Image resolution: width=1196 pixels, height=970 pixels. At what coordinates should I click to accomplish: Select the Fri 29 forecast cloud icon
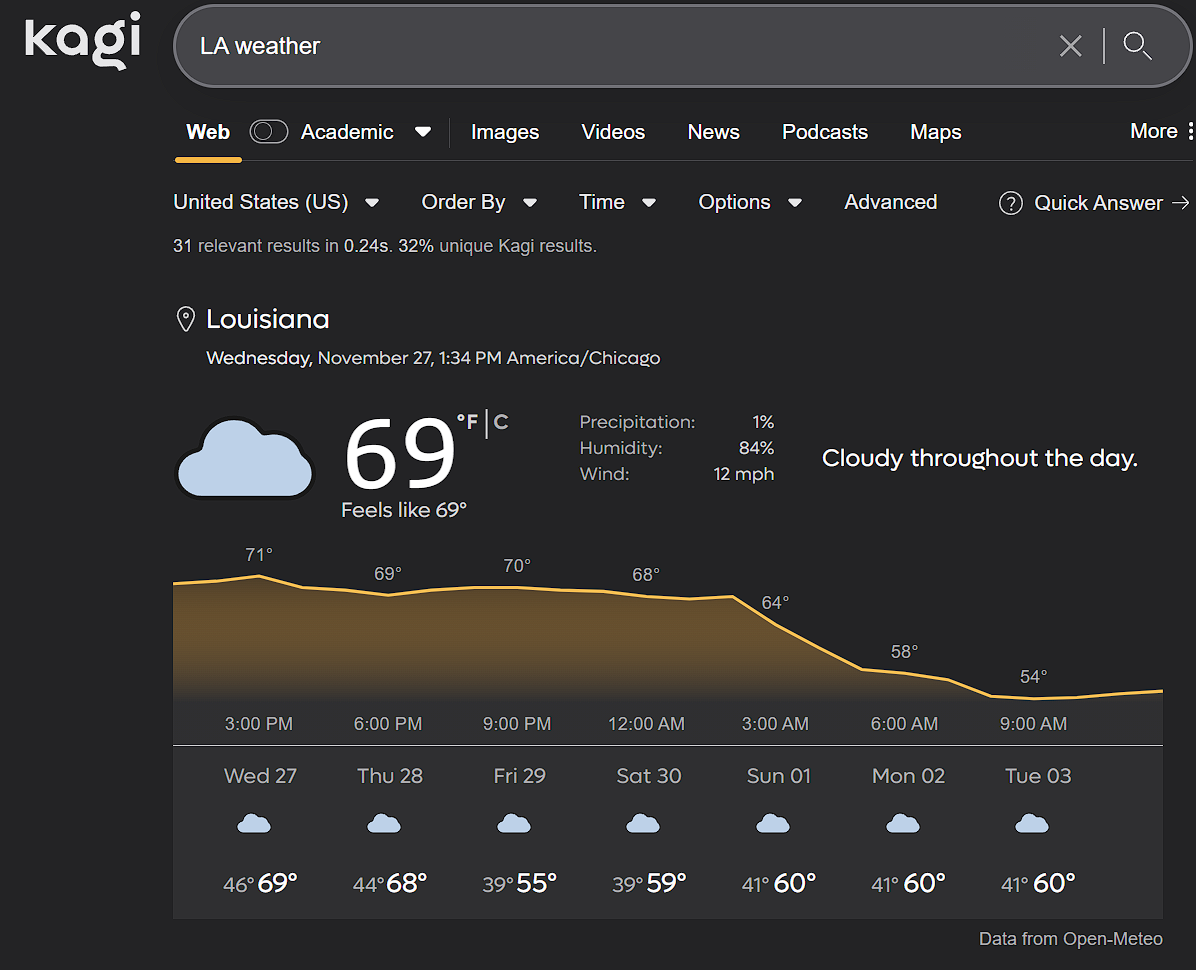(x=514, y=824)
